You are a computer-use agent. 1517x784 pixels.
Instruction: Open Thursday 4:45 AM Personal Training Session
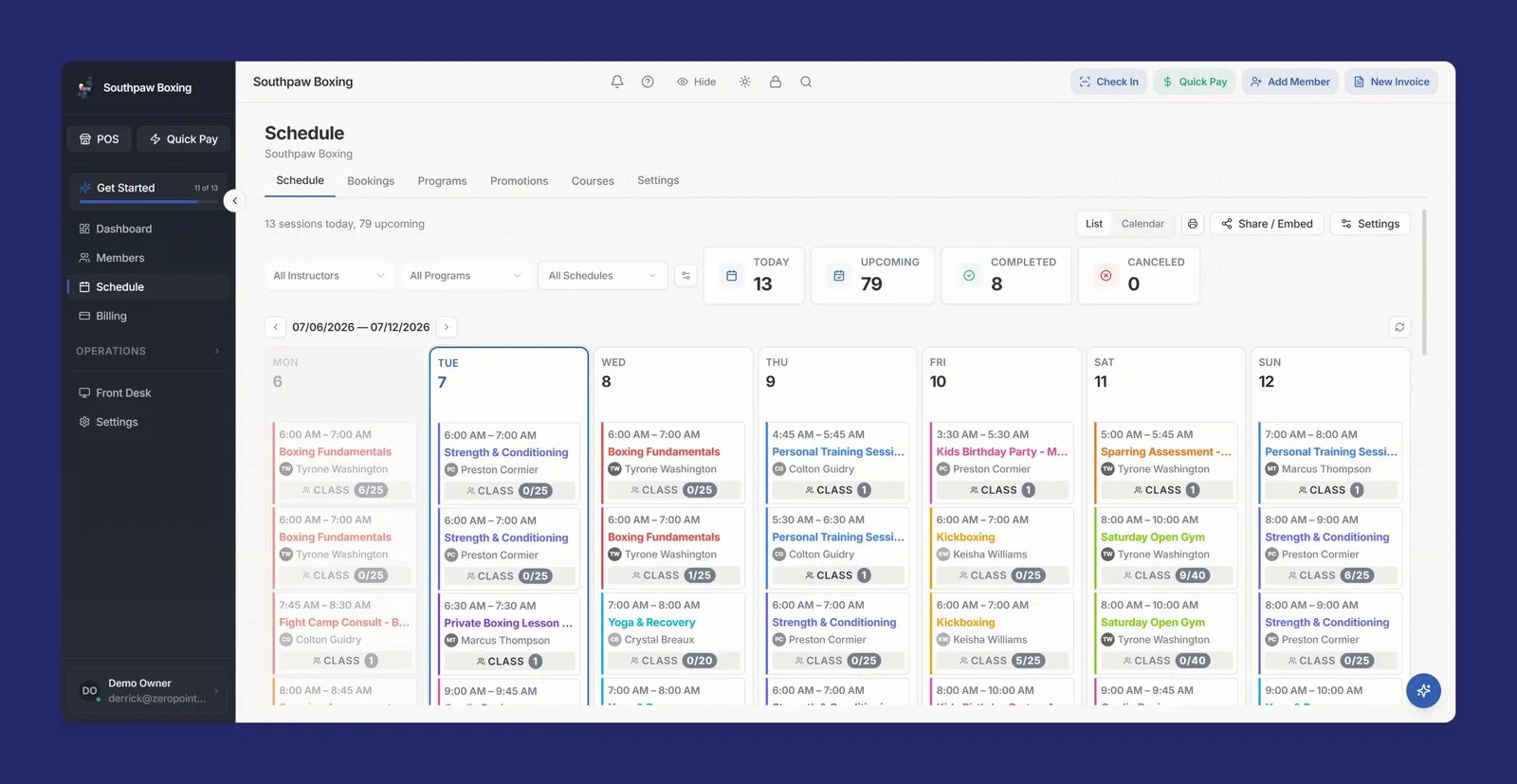[x=837, y=463]
